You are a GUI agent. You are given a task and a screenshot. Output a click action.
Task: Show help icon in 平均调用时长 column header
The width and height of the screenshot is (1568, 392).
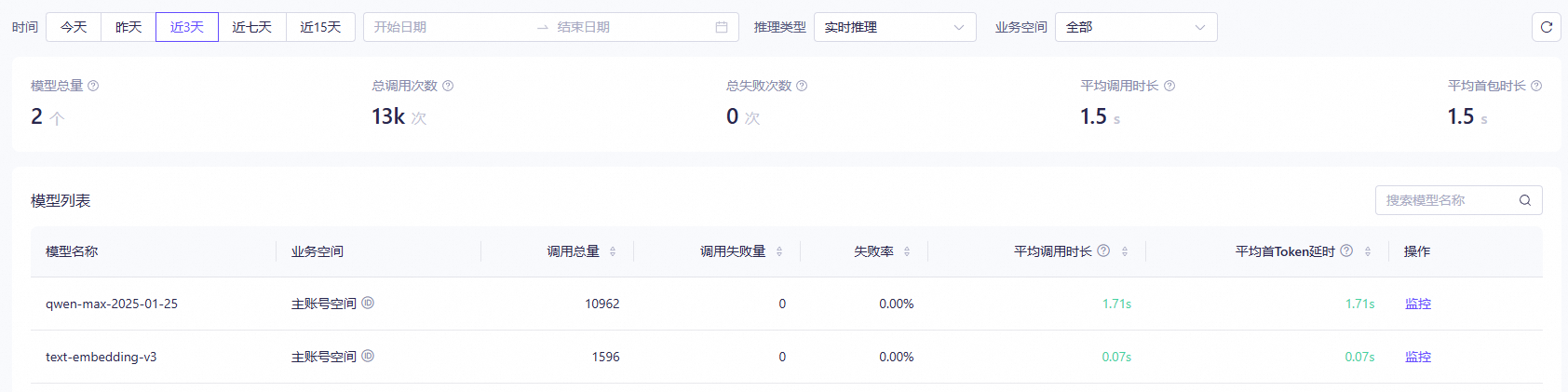coord(1103,250)
